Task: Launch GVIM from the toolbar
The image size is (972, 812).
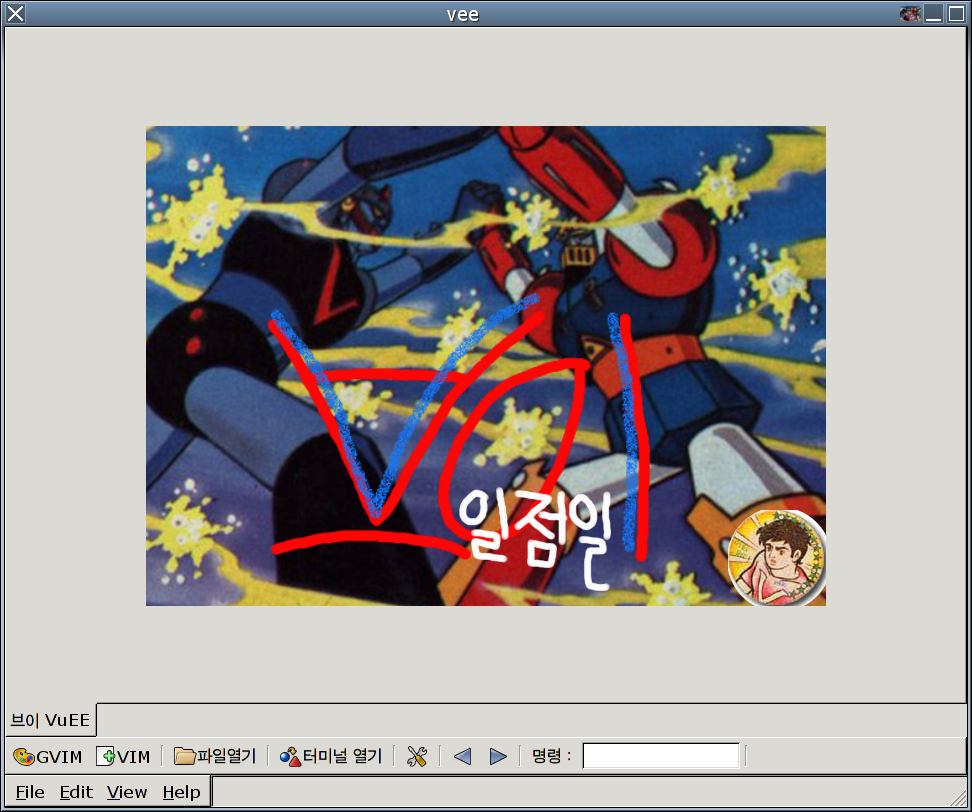Action: coord(48,756)
